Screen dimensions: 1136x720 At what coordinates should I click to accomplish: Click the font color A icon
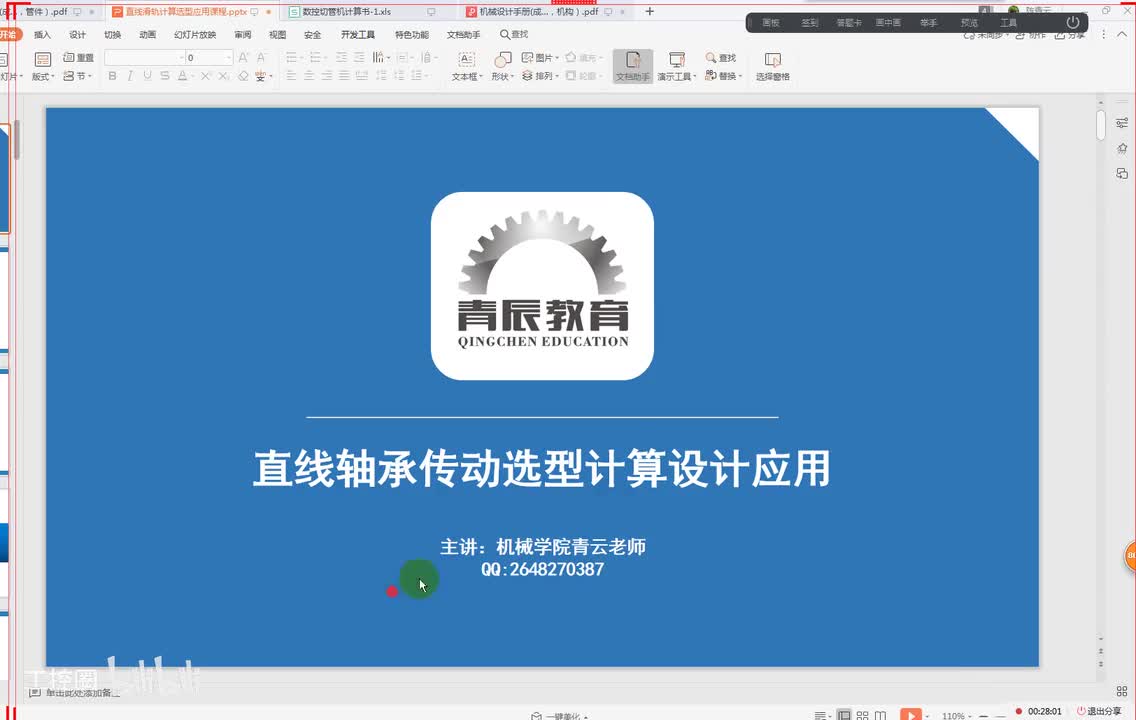(x=183, y=75)
